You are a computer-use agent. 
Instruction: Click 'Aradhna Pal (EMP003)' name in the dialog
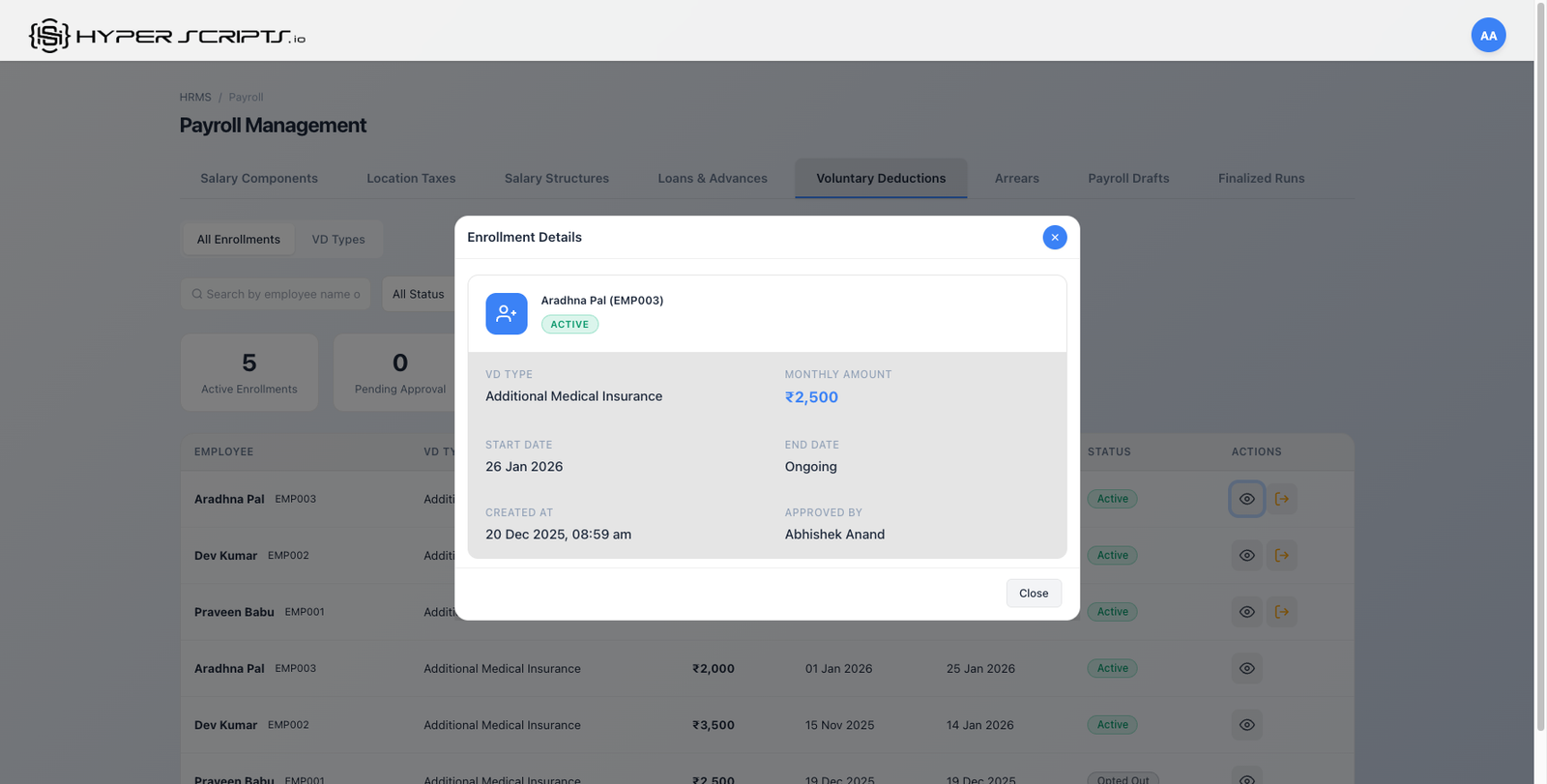click(x=602, y=301)
